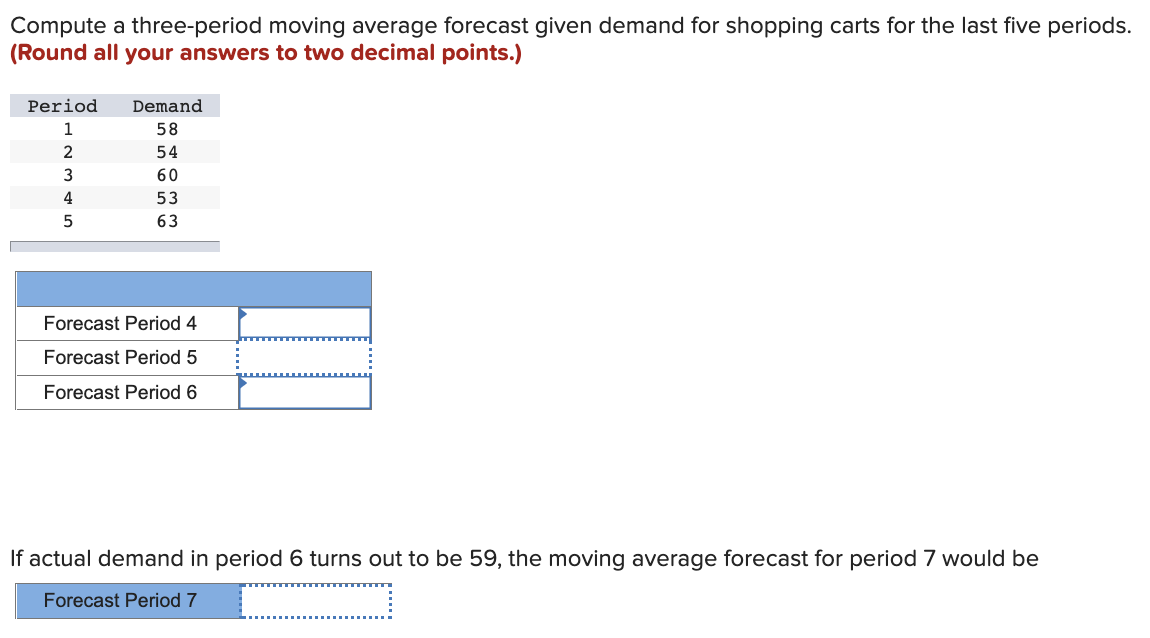Click the Demand column header
The width and height of the screenshot is (1150, 638).
pos(166,106)
